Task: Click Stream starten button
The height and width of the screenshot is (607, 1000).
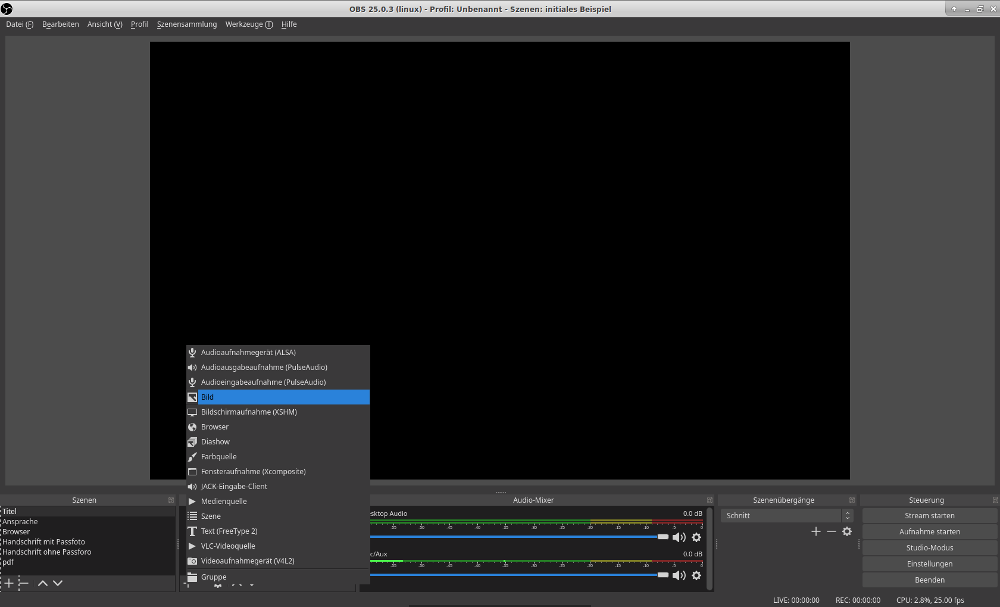Action: tap(929, 515)
